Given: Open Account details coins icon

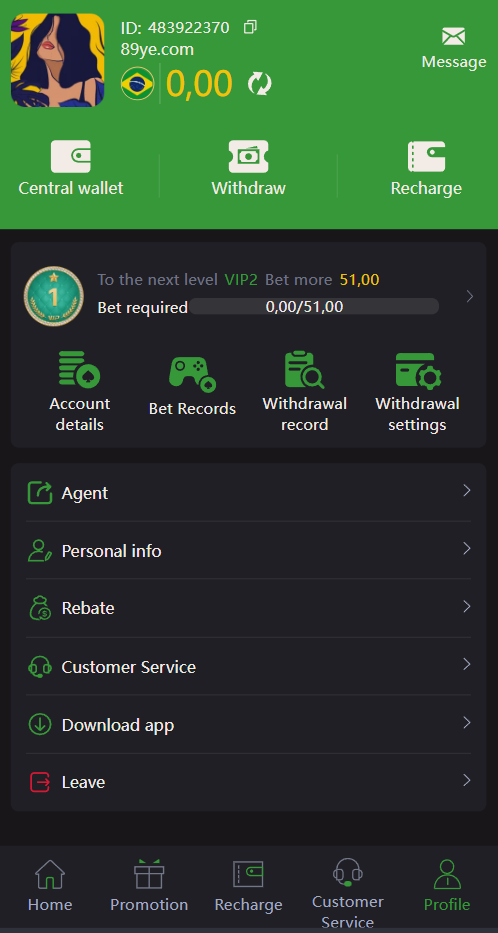Looking at the screenshot, I should (79, 370).
